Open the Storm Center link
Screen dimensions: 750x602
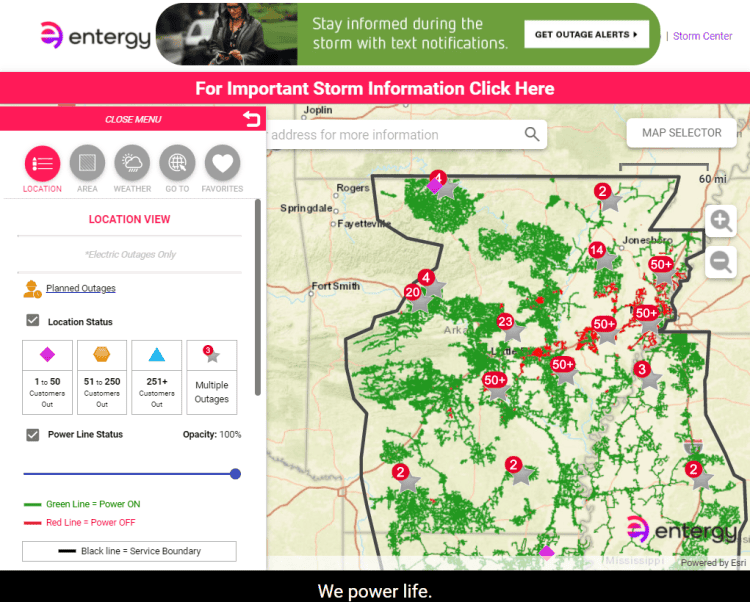702,36
